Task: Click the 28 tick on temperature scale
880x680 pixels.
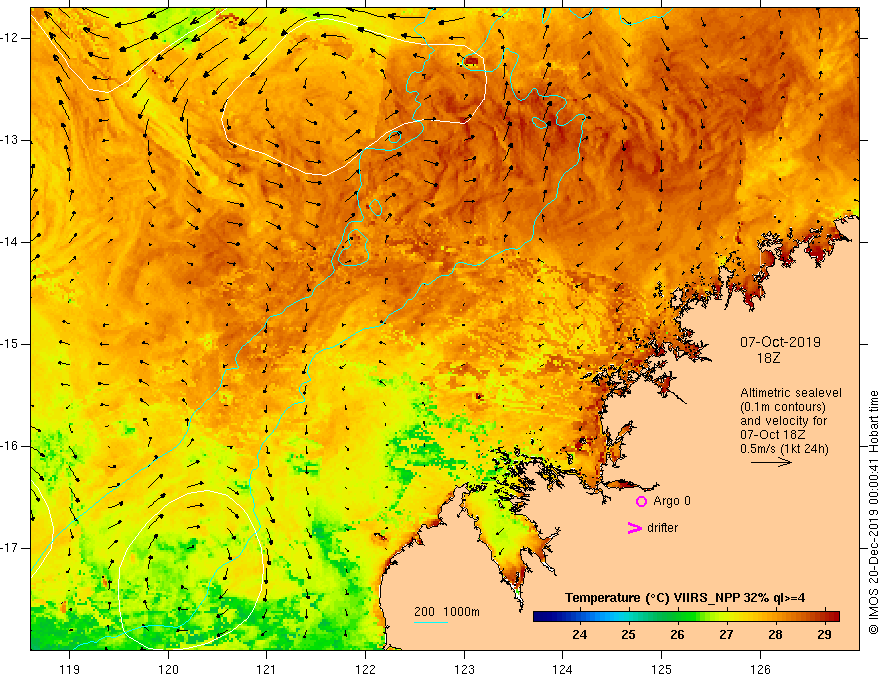Action: click(x=775, y=635)
